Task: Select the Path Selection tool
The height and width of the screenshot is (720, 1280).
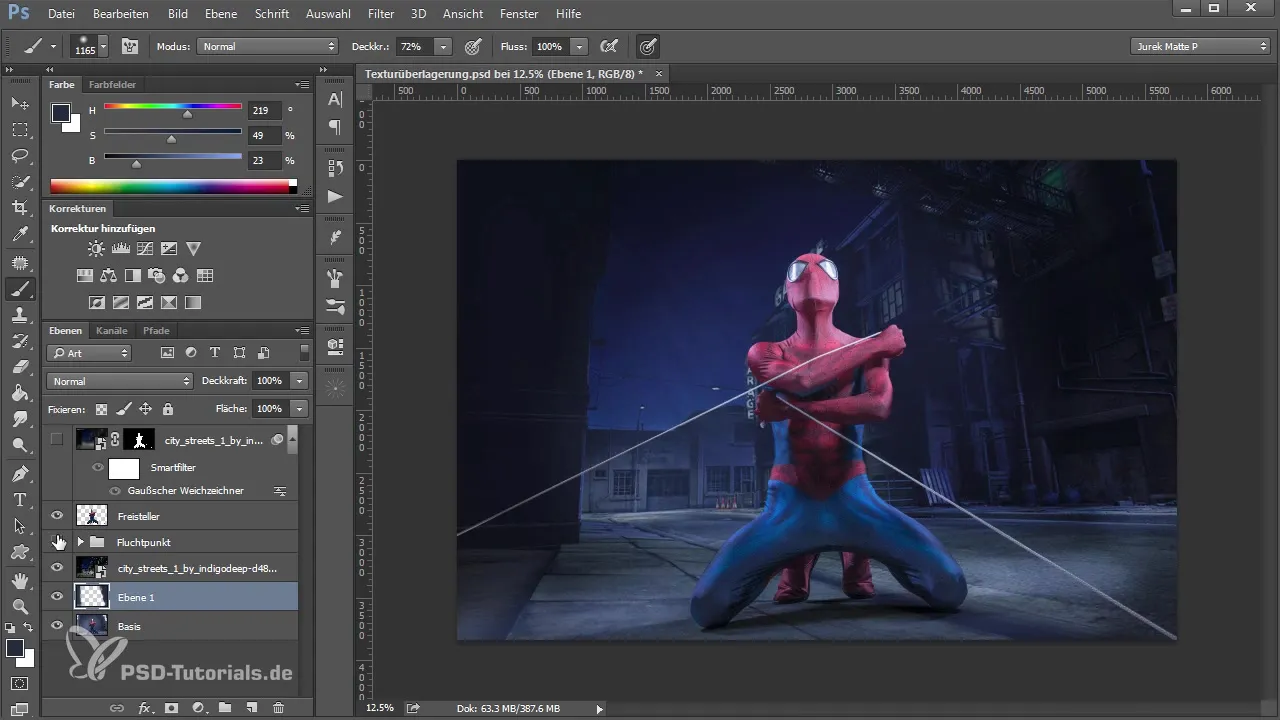Action: tap(20, 525)
